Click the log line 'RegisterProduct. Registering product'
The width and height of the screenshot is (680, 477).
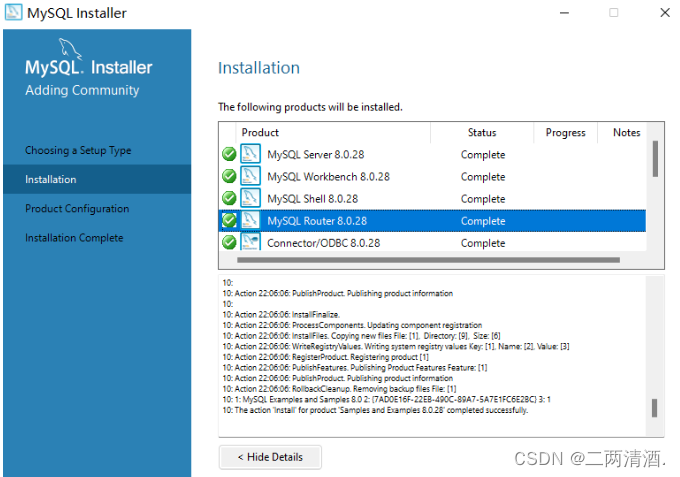[325, 357]
